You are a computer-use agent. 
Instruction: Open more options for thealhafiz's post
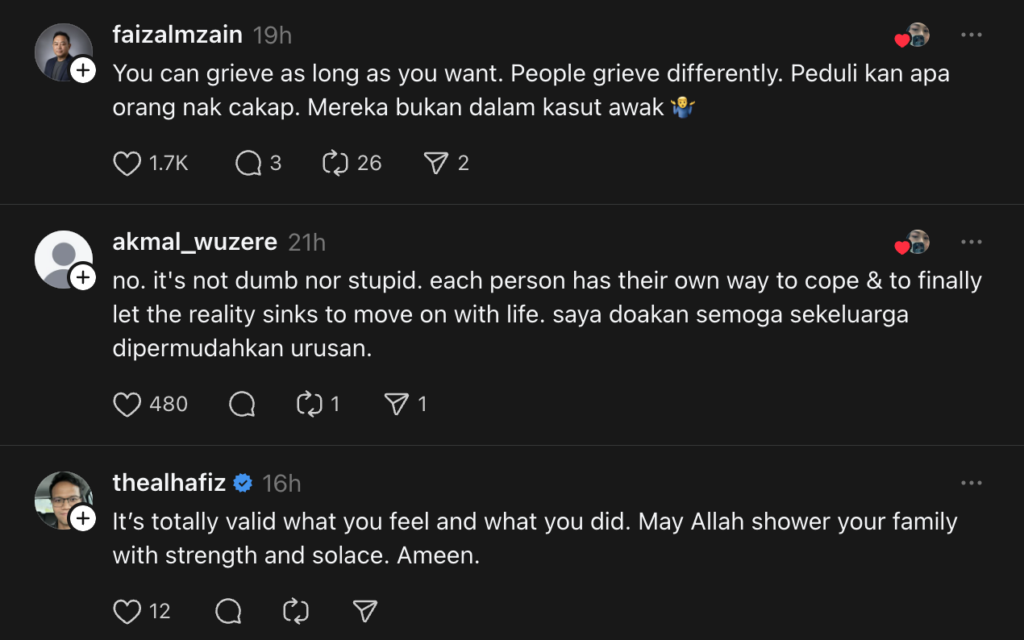coord(971,483)
